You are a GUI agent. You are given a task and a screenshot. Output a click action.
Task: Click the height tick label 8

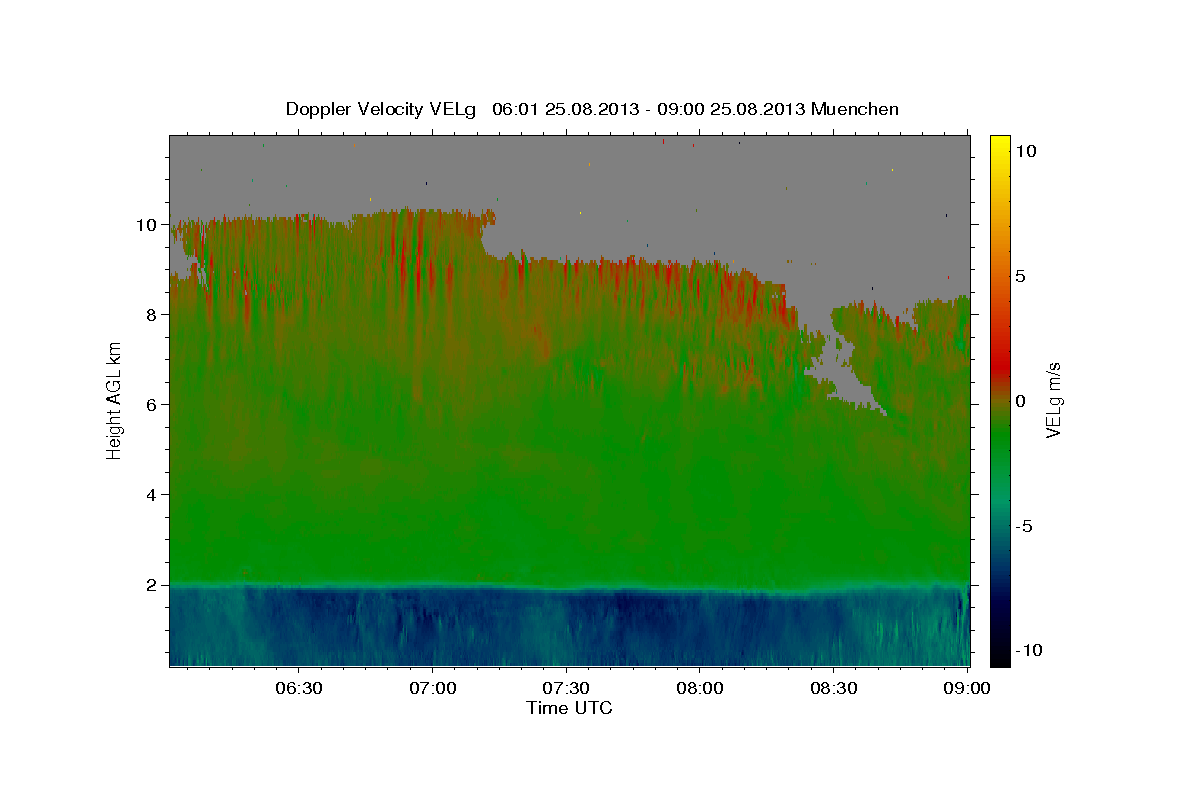click(151, 315)
